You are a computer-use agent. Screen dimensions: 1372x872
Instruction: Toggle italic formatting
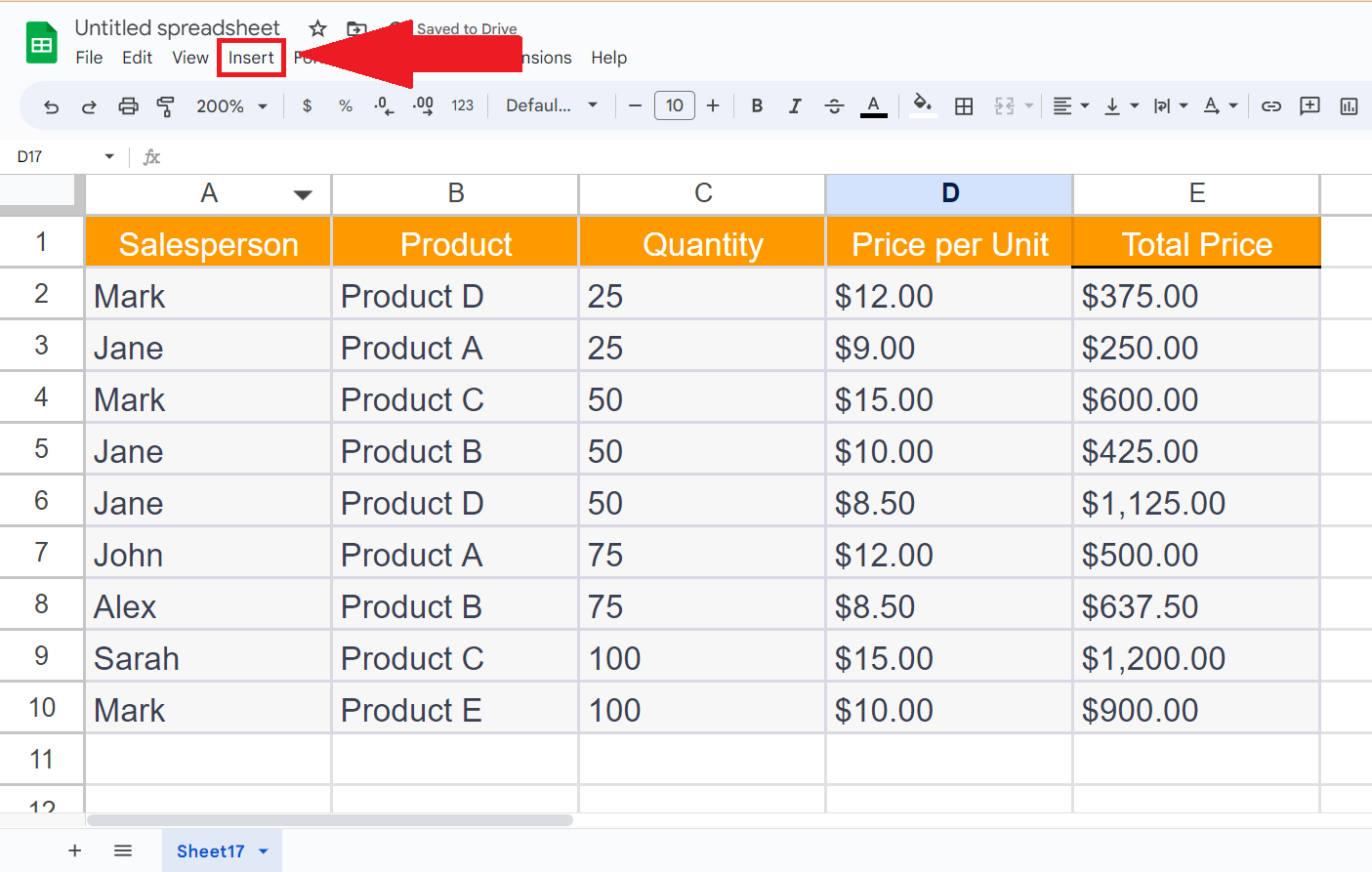(795, 105)
